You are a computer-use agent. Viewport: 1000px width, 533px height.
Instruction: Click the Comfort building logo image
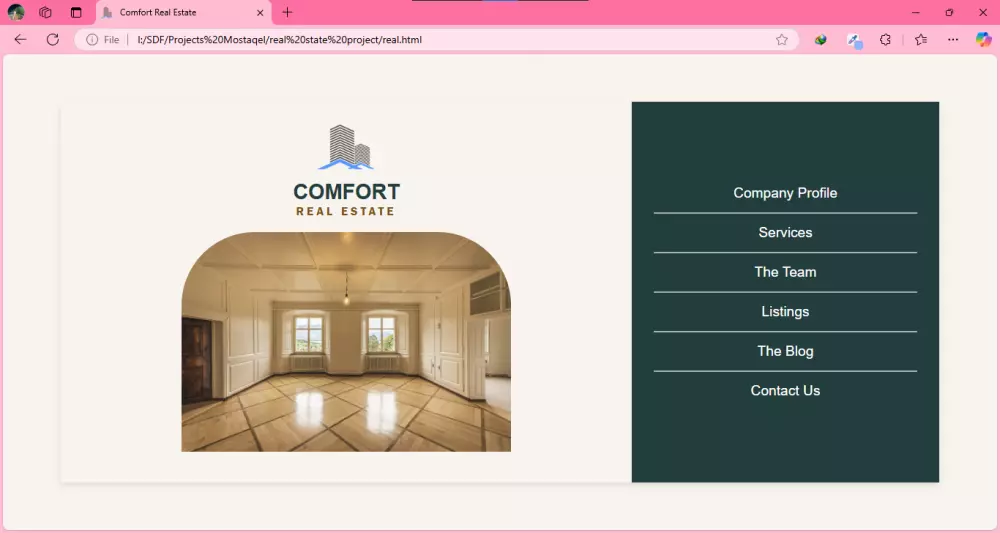point(346,147)
